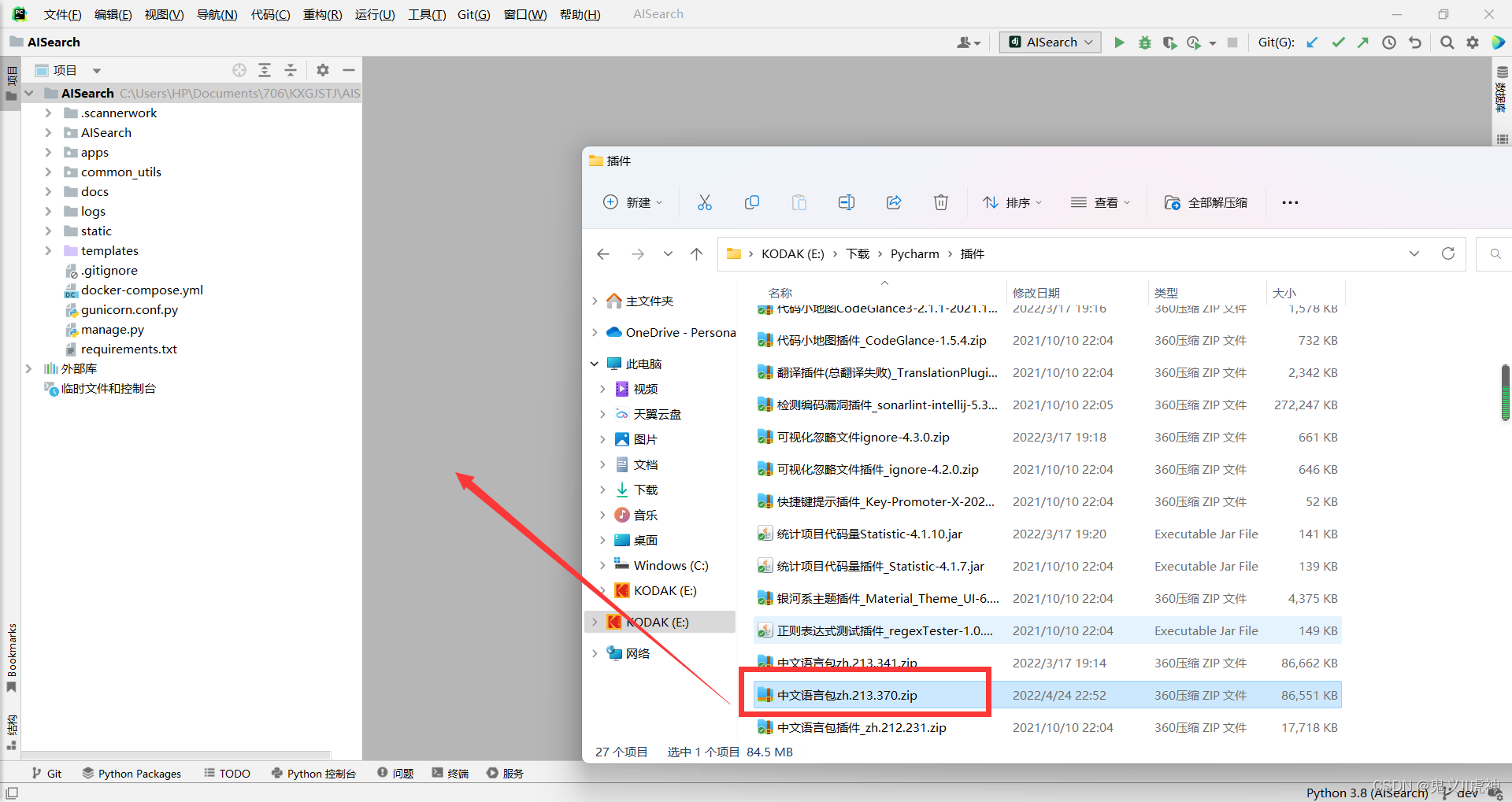Open the user account dropdown icon
The image size is (1512, 802).
(969, 43)
